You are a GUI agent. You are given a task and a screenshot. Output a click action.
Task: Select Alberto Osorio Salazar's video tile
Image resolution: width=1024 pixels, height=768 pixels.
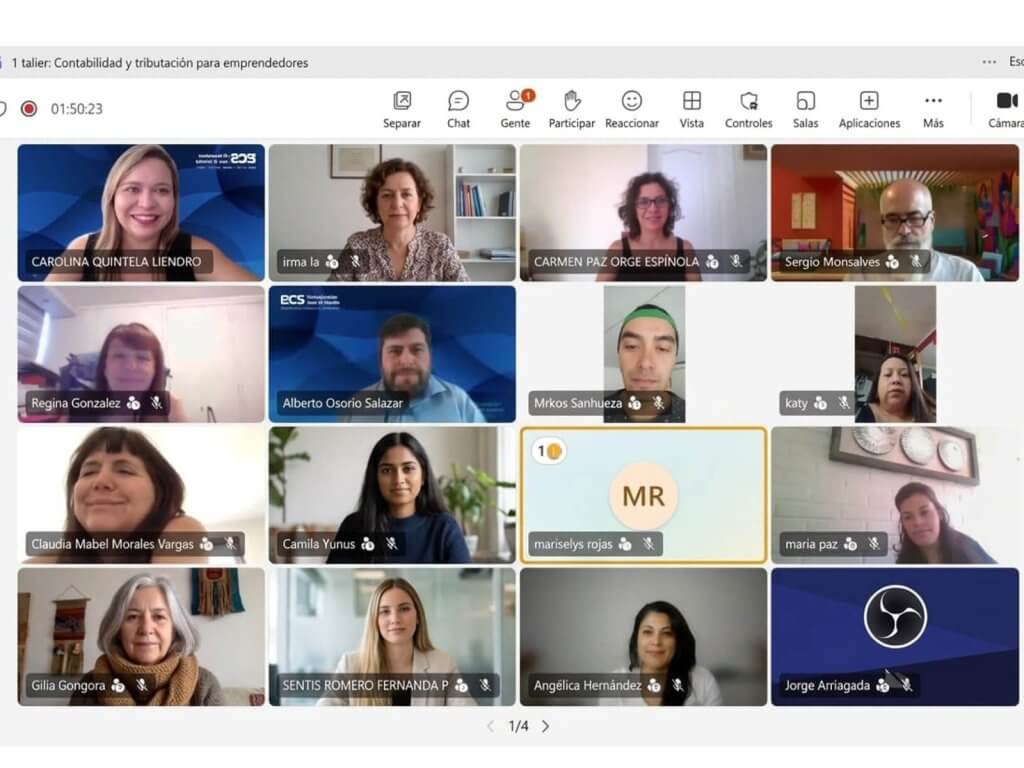click(392, 353)
